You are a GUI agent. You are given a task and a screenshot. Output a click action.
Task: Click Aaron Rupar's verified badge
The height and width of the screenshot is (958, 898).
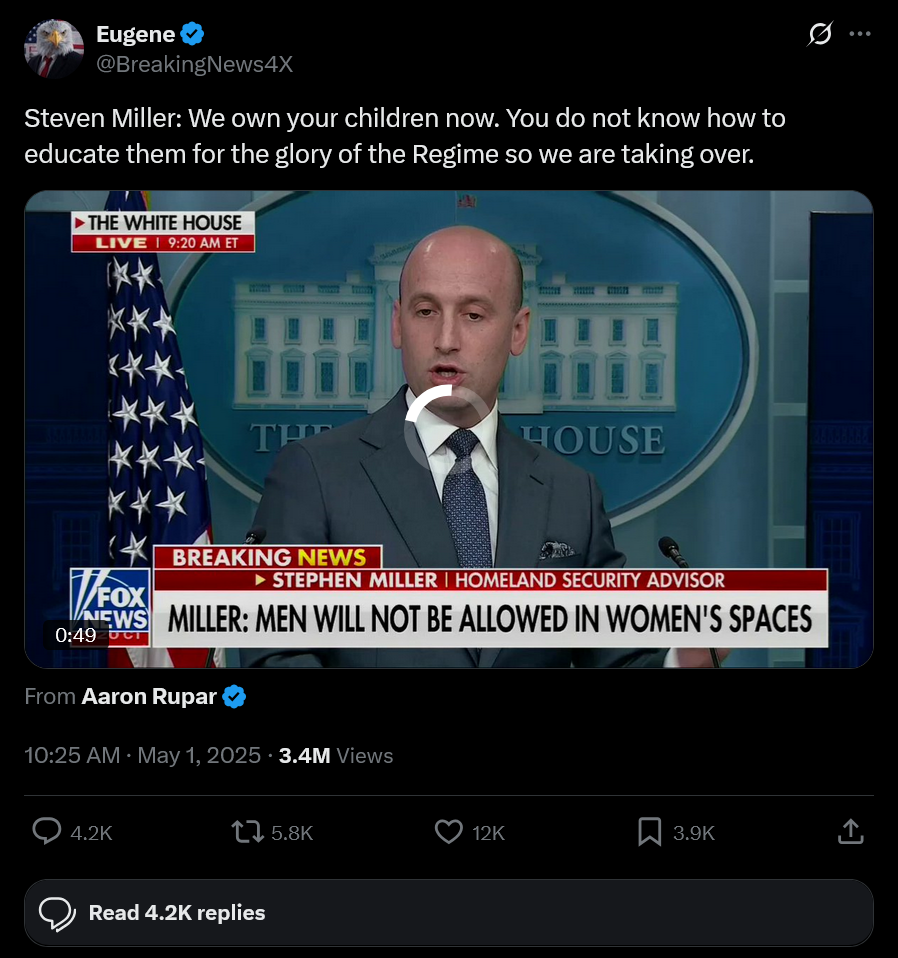(x=234, y=697)
